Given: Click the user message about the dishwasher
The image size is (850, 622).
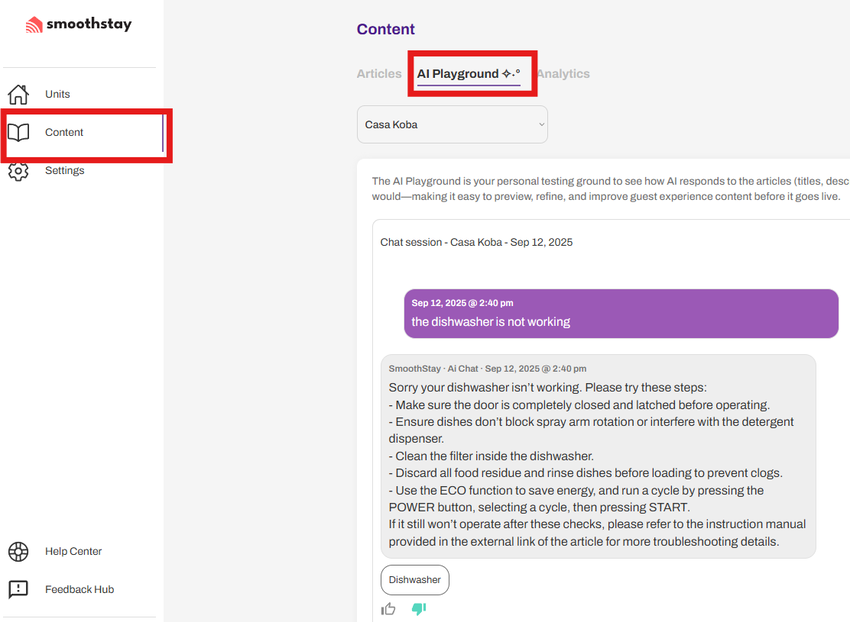Looking at the screenshot, I should click(491, 322).
